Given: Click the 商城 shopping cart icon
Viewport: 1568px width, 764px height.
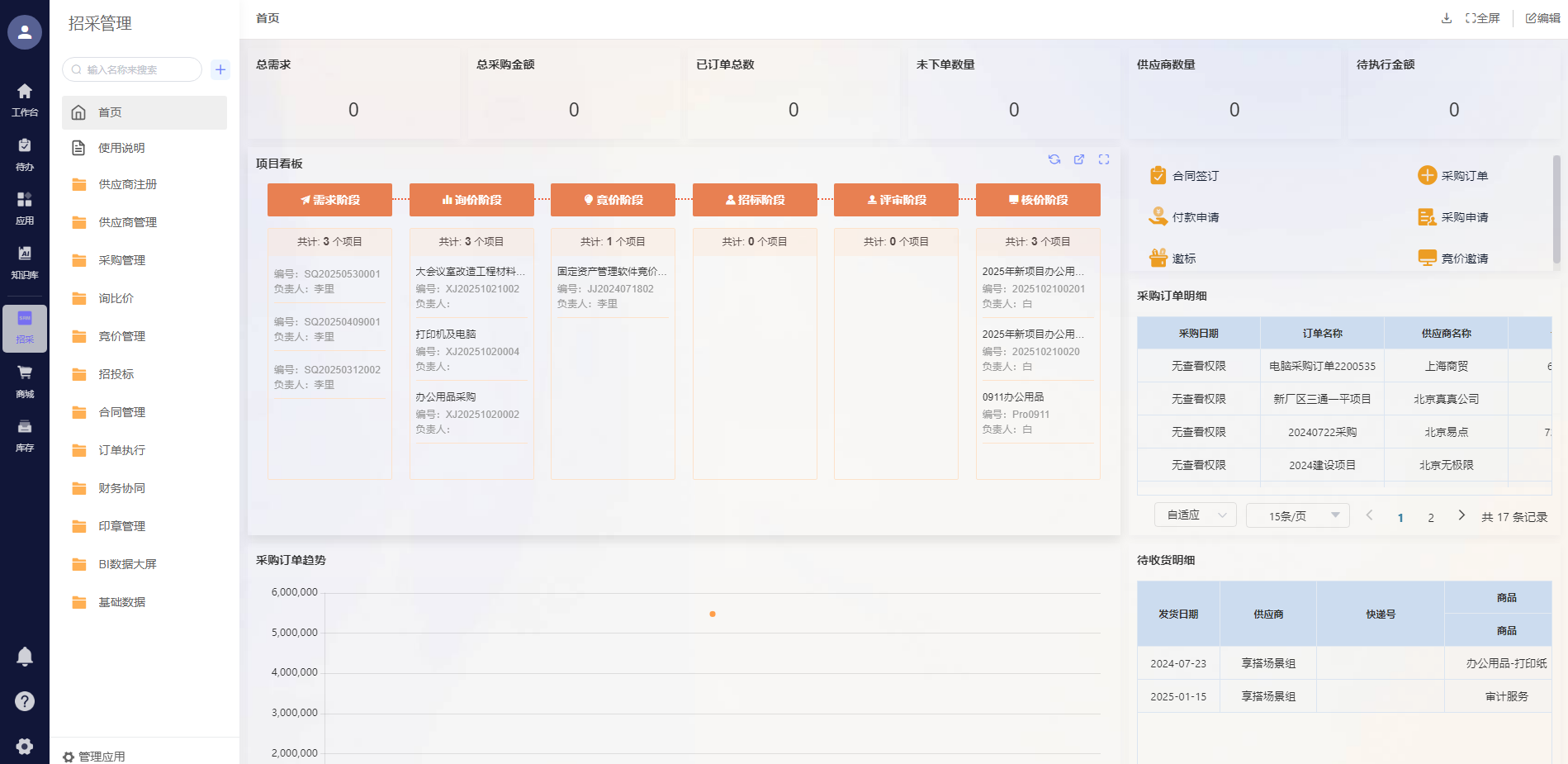Looking at the screenshot, I should (25, 380).
